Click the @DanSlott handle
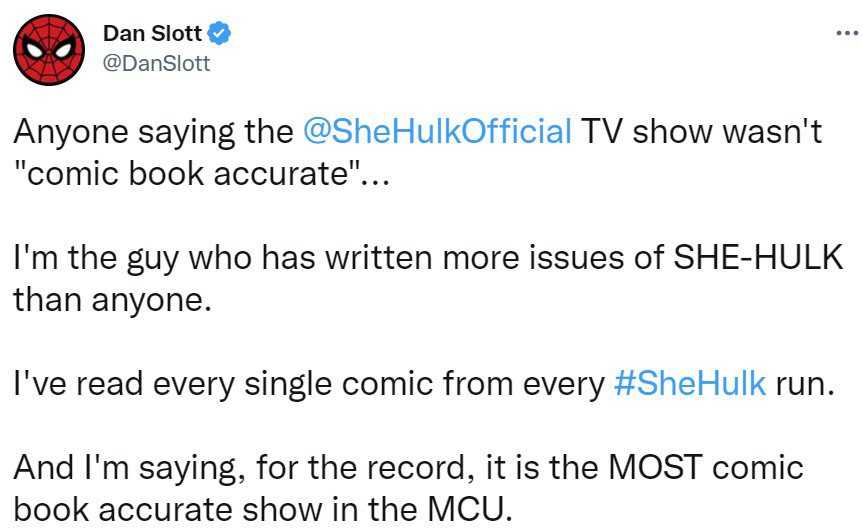 coord(157,63)
